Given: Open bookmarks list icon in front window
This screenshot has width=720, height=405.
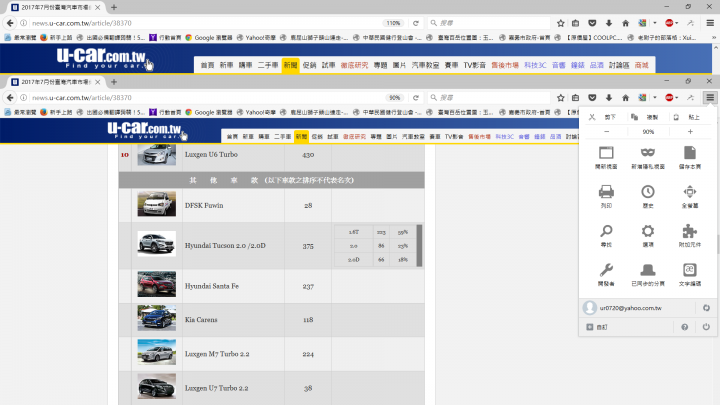Looking at the screenshot, I should [575, 97].
